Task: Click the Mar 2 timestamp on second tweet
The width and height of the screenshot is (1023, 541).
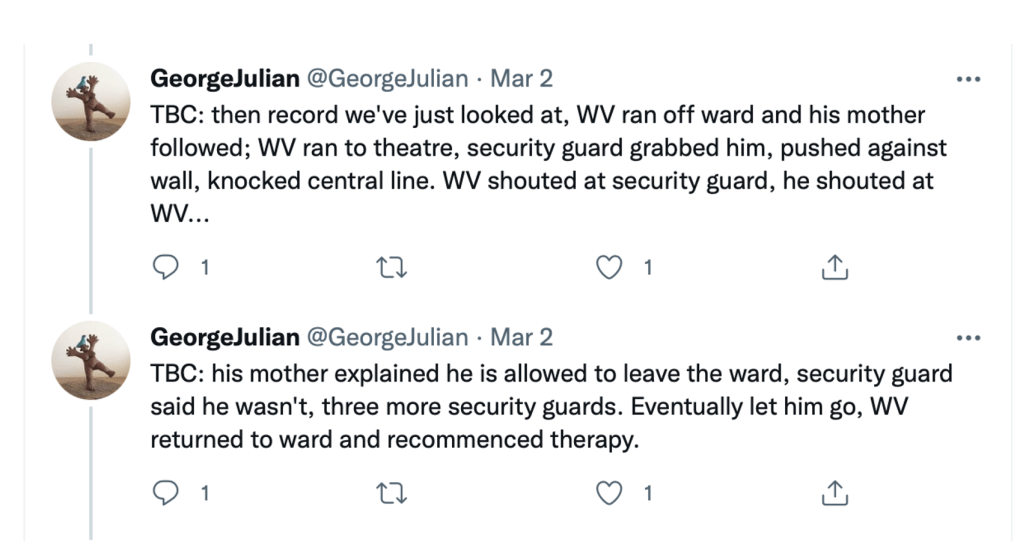Action: pyautogui.click(x=521, y=337)
